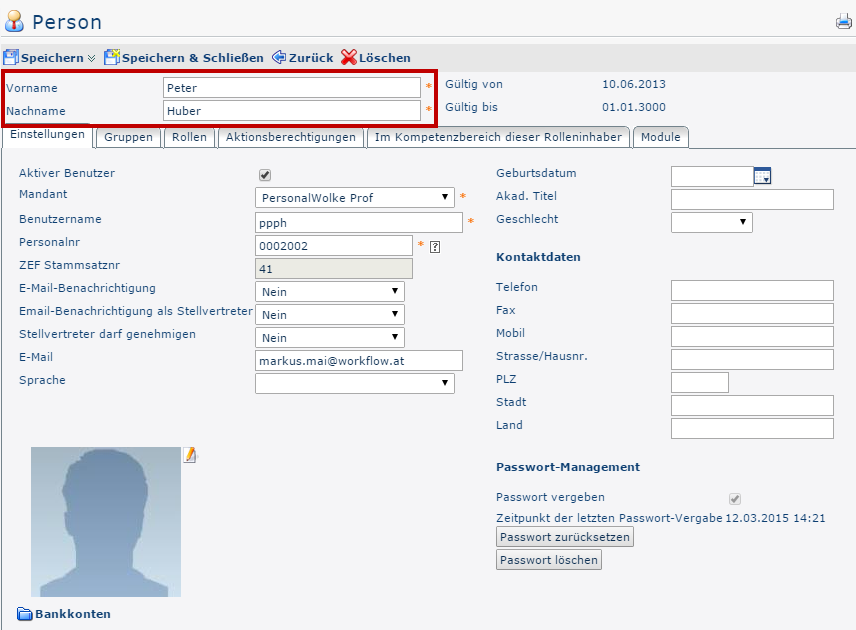Expand the Speichern dropdown chevron
856x630 pixels.
click(91, 58)
